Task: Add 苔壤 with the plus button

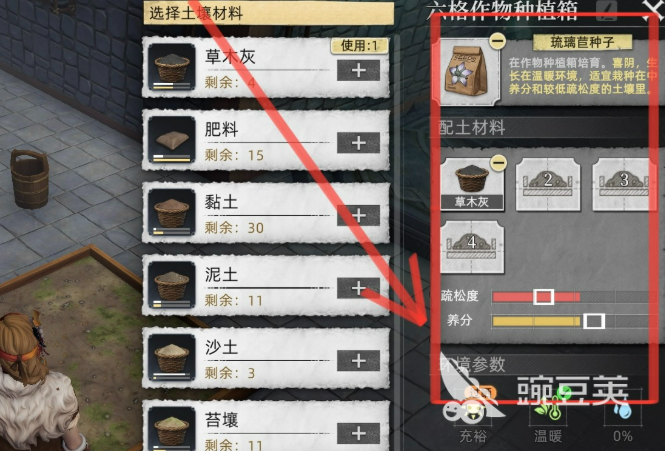Action: coord(358,433)
